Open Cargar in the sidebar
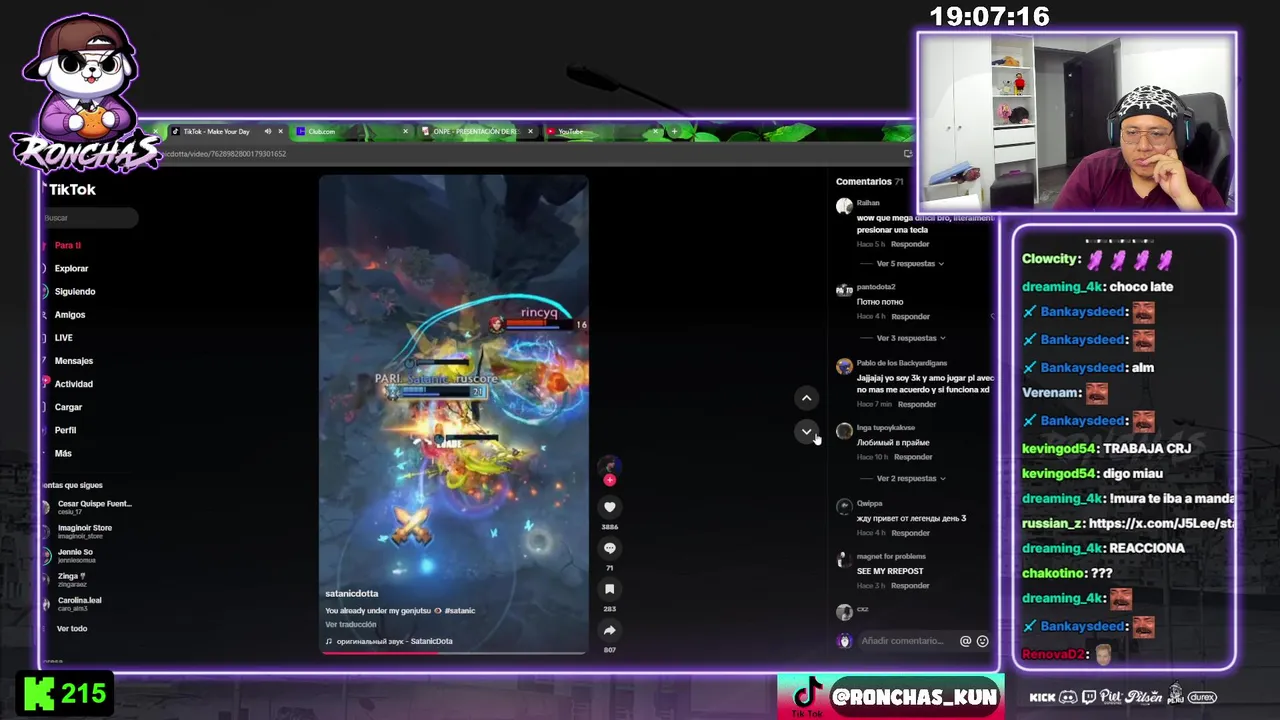1280x720 pixels. point(68,407)
